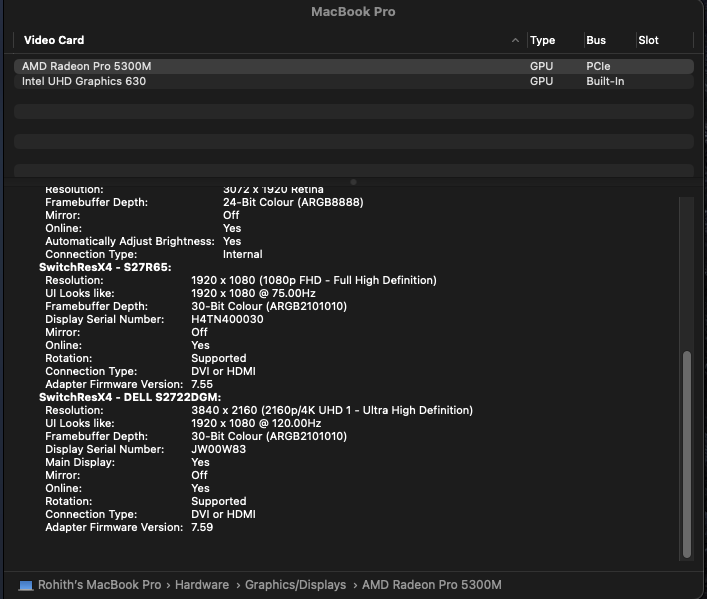The height and width of the screenshot is (599, 707).
Task: Sort by the Type column header
Action: point(542,40)
